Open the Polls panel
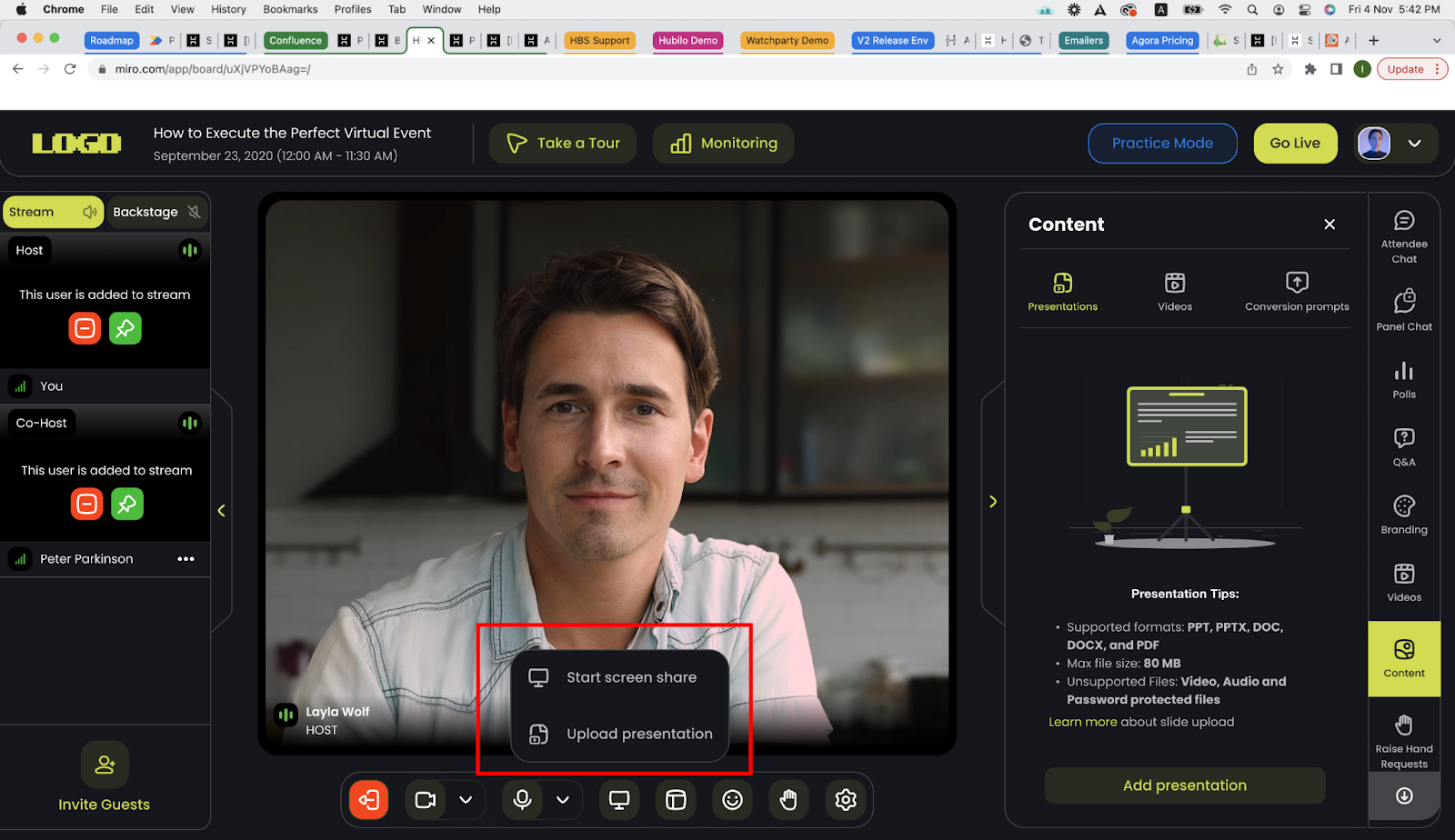Image resolution: width=1455 pixels, height=840 pixels. 1403,377
